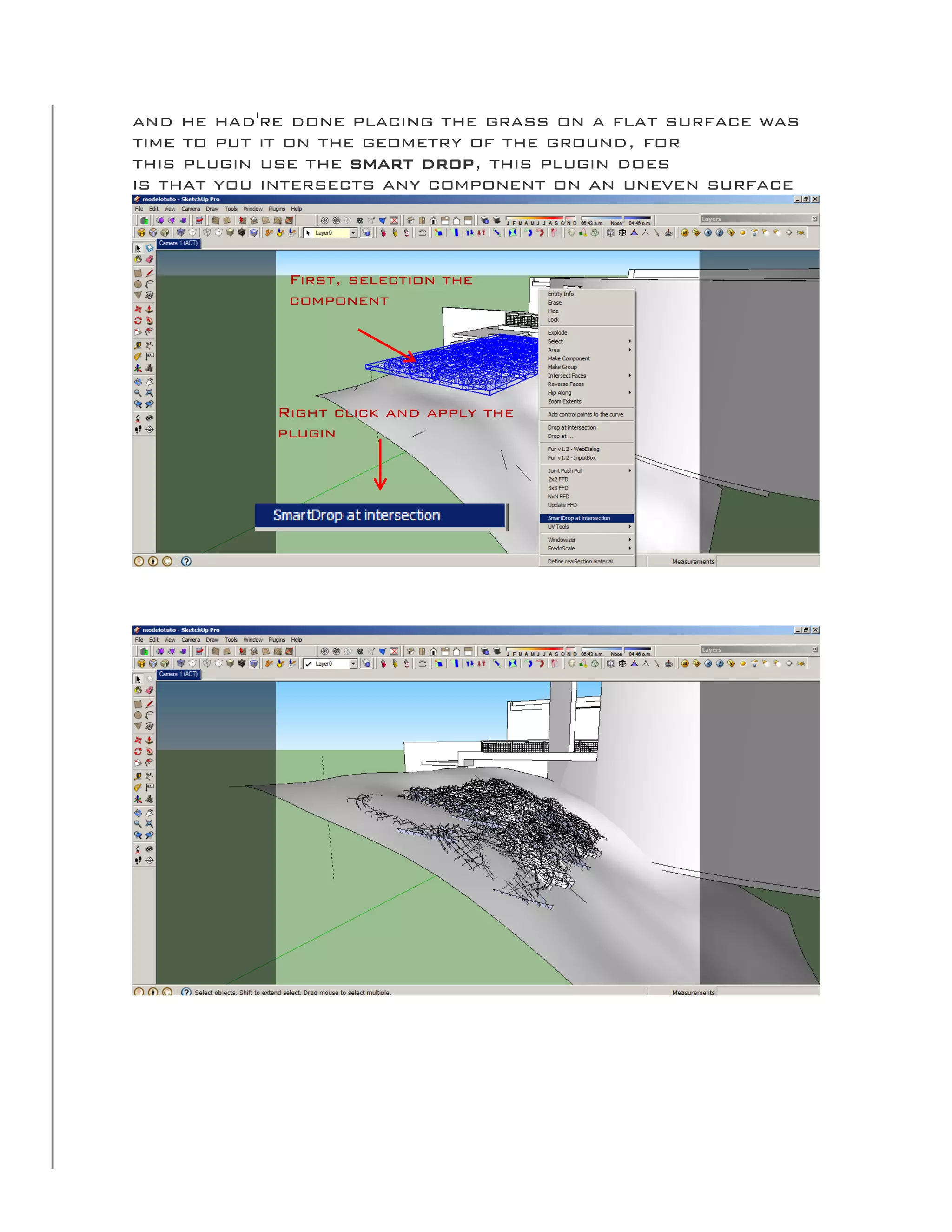
Task: Click the Push/Pull tool in the upper window
Action: click(150, 310)
